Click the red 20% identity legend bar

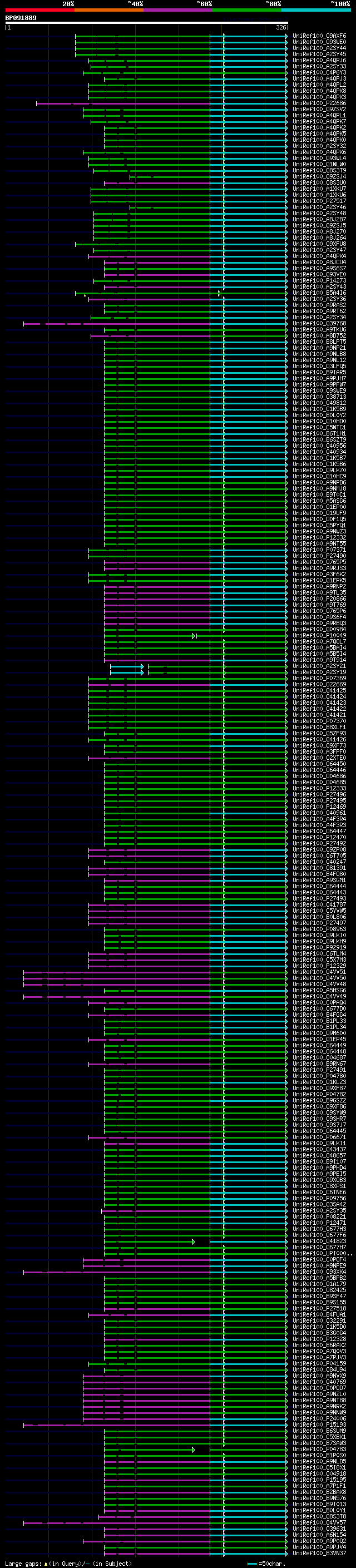coord(40,10)
